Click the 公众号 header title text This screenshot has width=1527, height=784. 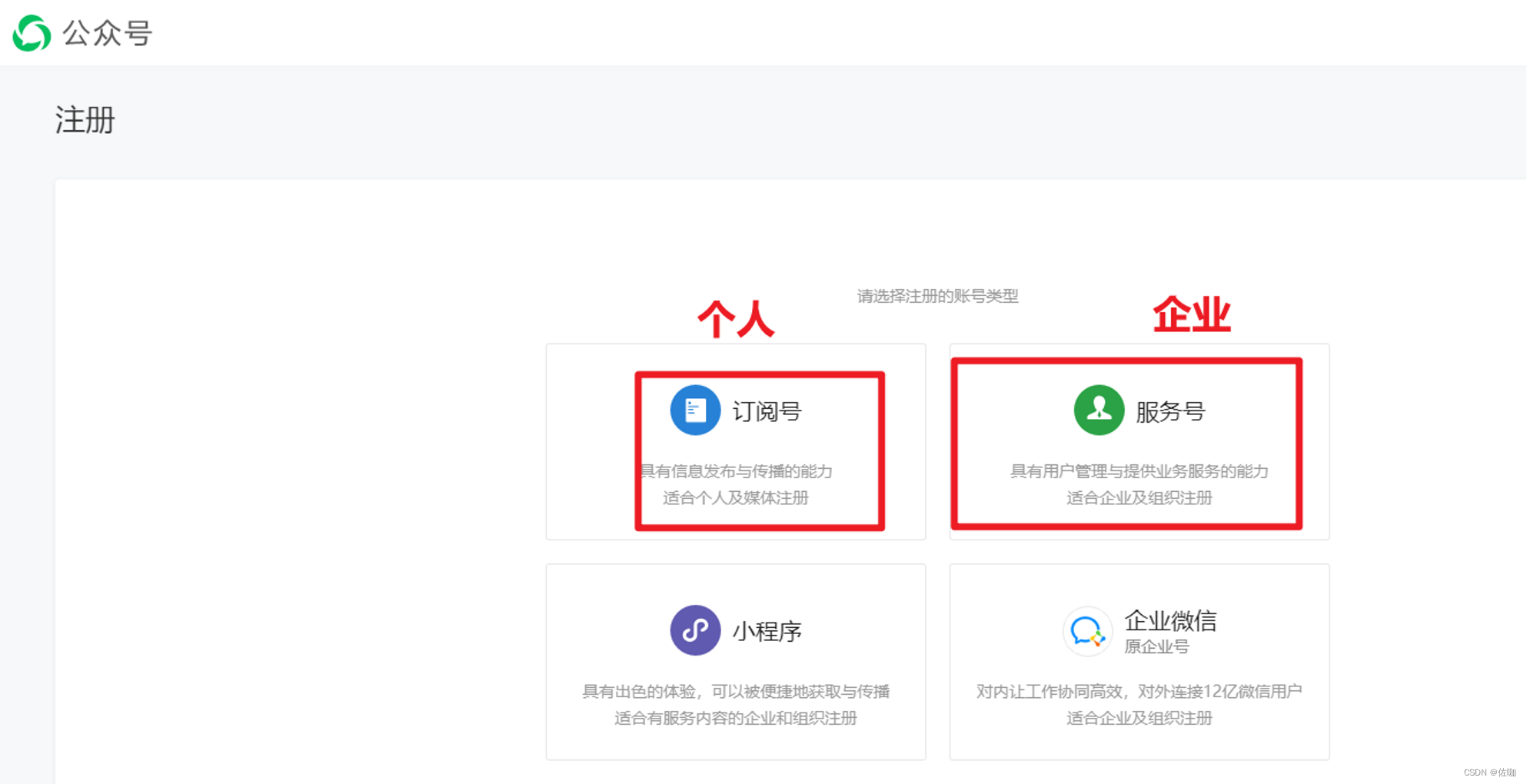pyautogui.click(x=108, y=34)
